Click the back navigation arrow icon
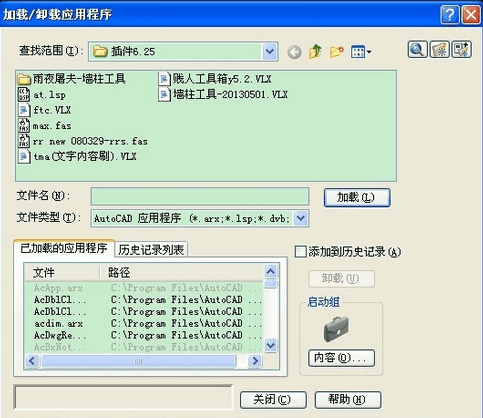The width and height of the screenshot is (483, 418). coord(294,52)
